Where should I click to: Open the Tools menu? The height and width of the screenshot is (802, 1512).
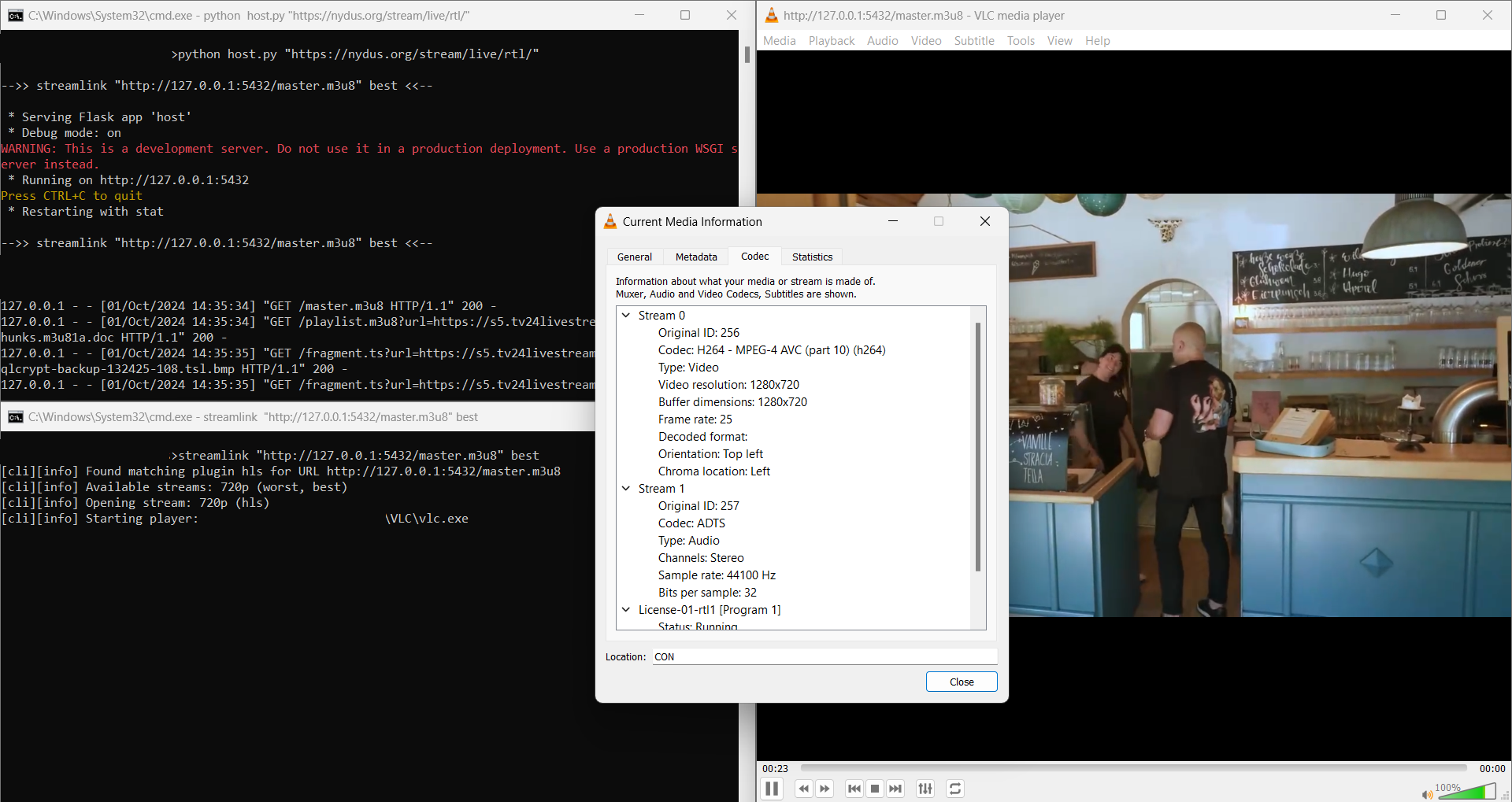pos(1021,41)
